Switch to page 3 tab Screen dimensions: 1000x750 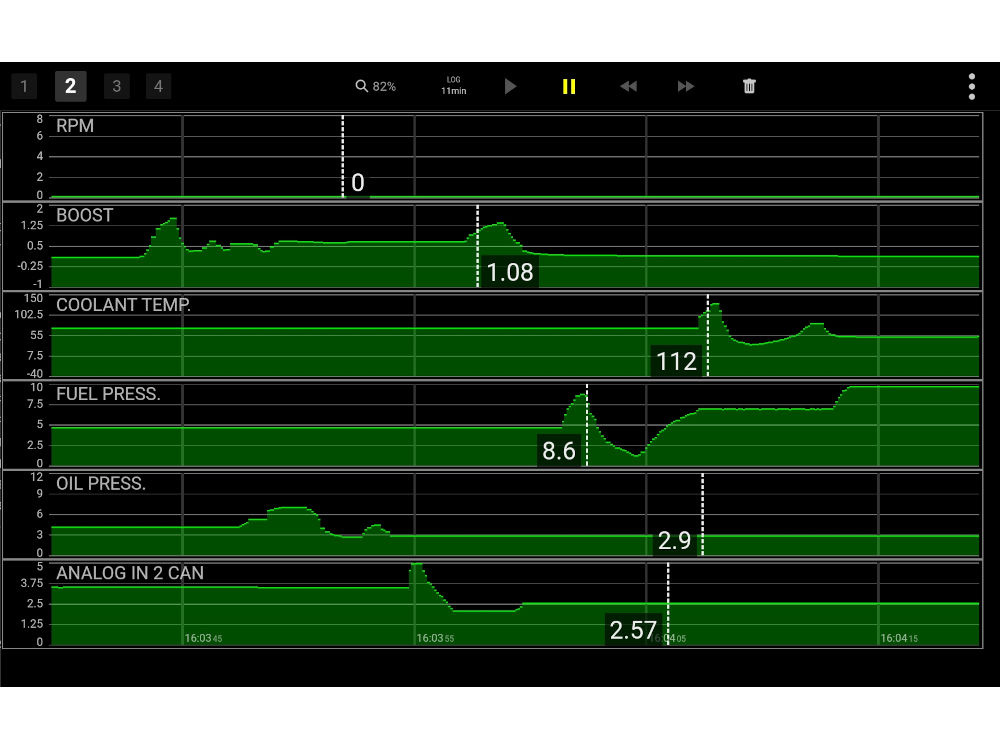pos(116,87)
